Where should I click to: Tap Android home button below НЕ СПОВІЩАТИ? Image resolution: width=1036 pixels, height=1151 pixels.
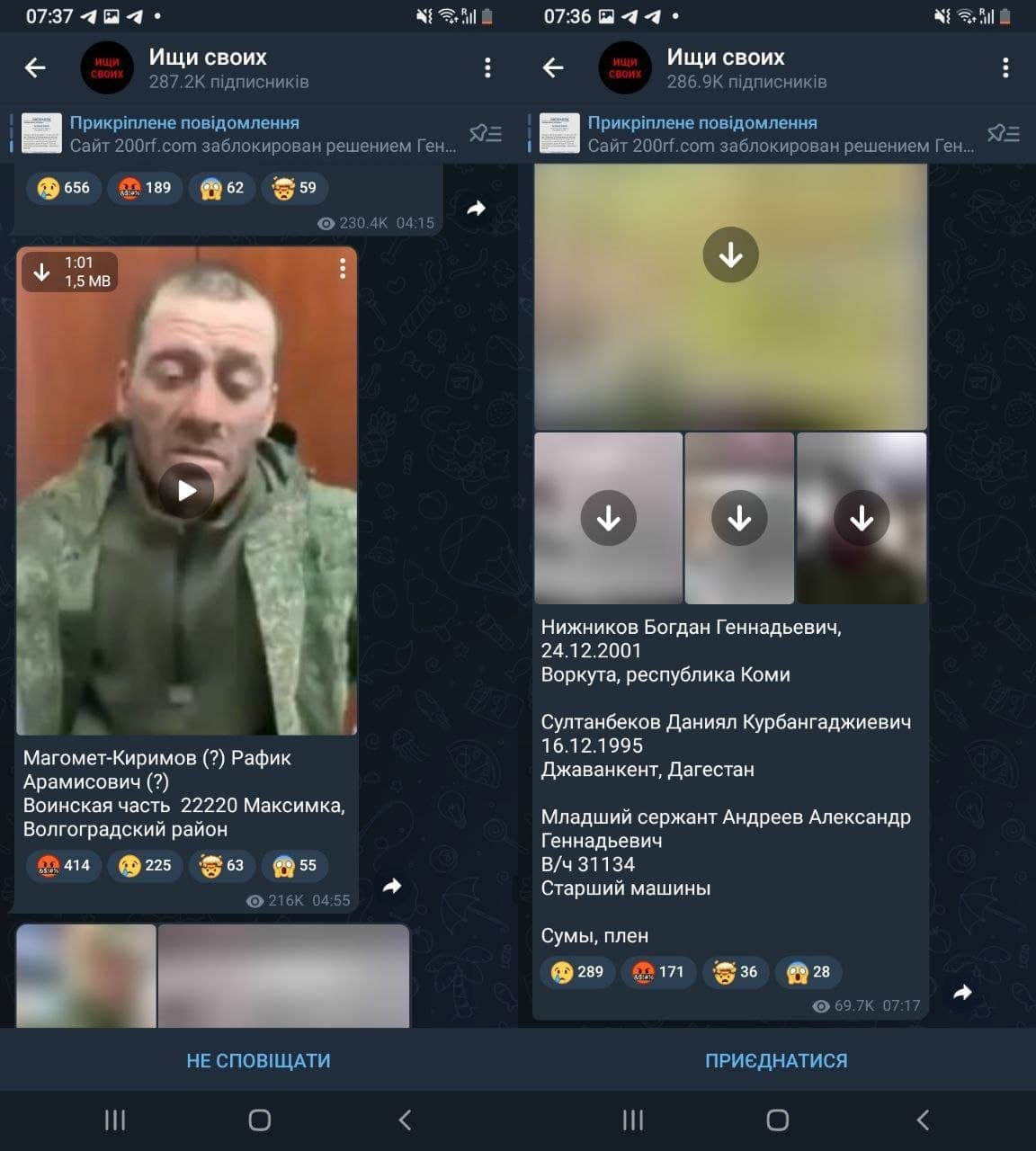(259, 1120)
